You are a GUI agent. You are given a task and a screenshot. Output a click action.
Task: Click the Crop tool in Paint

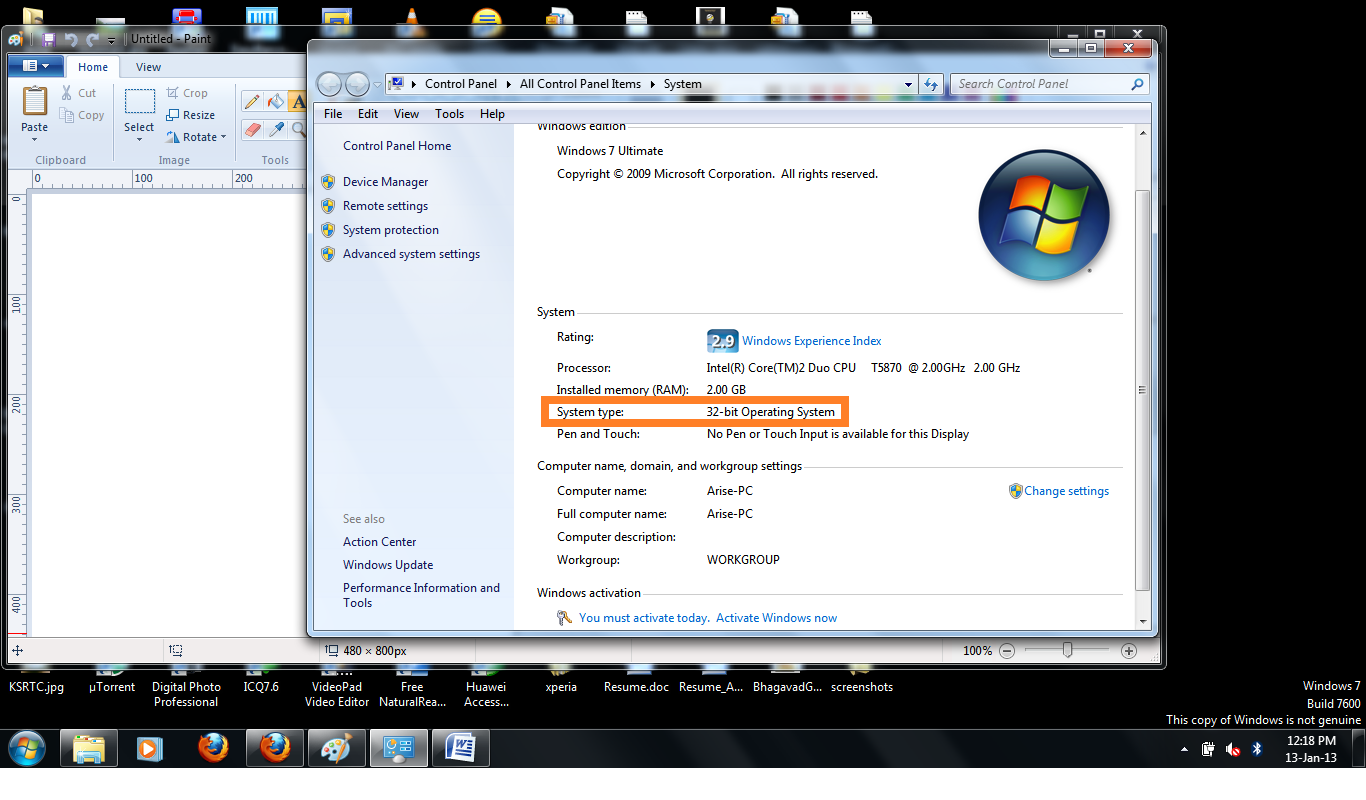click(x=187, y=93)
